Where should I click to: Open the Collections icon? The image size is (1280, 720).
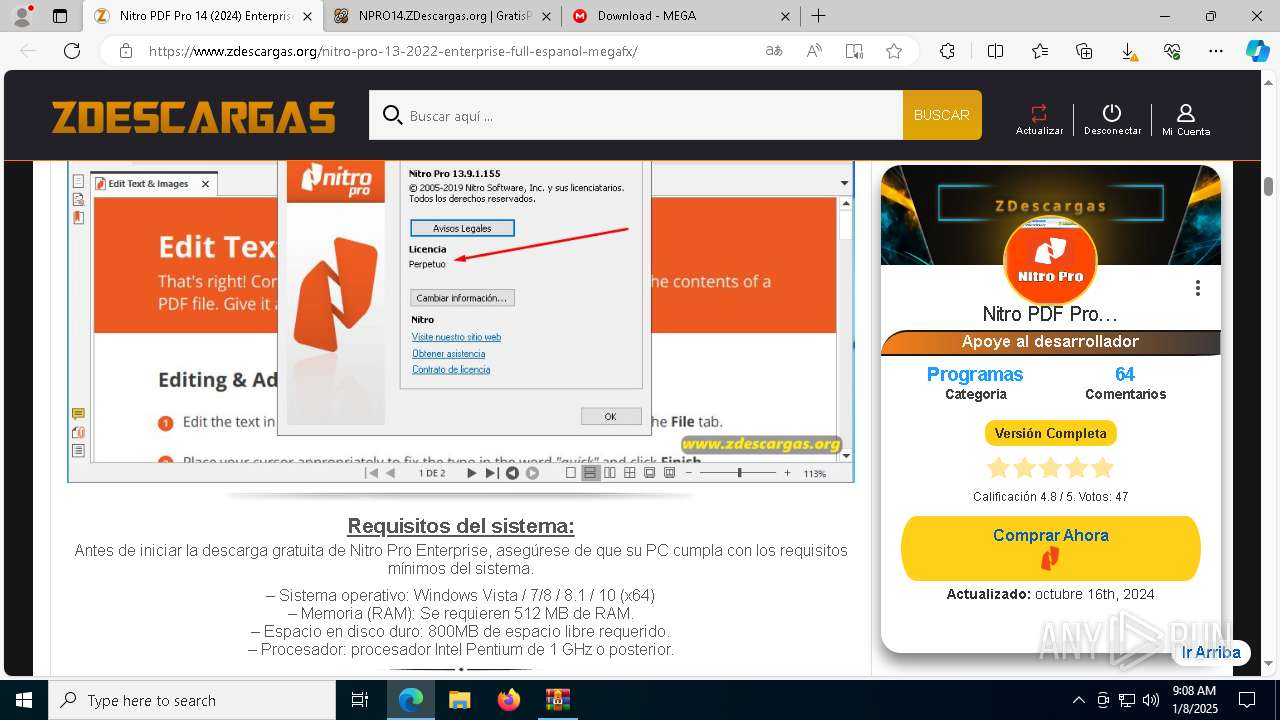coord(1084,51)
